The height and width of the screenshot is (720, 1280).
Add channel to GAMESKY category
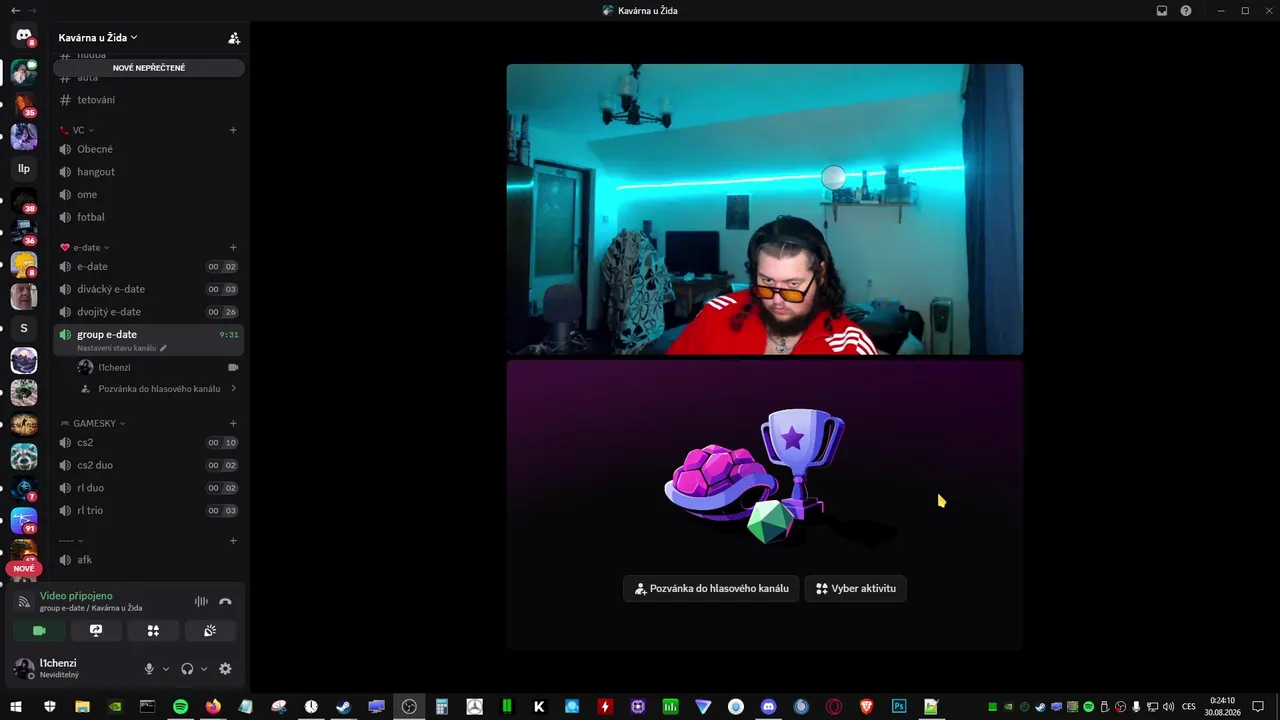coord(233,423)
